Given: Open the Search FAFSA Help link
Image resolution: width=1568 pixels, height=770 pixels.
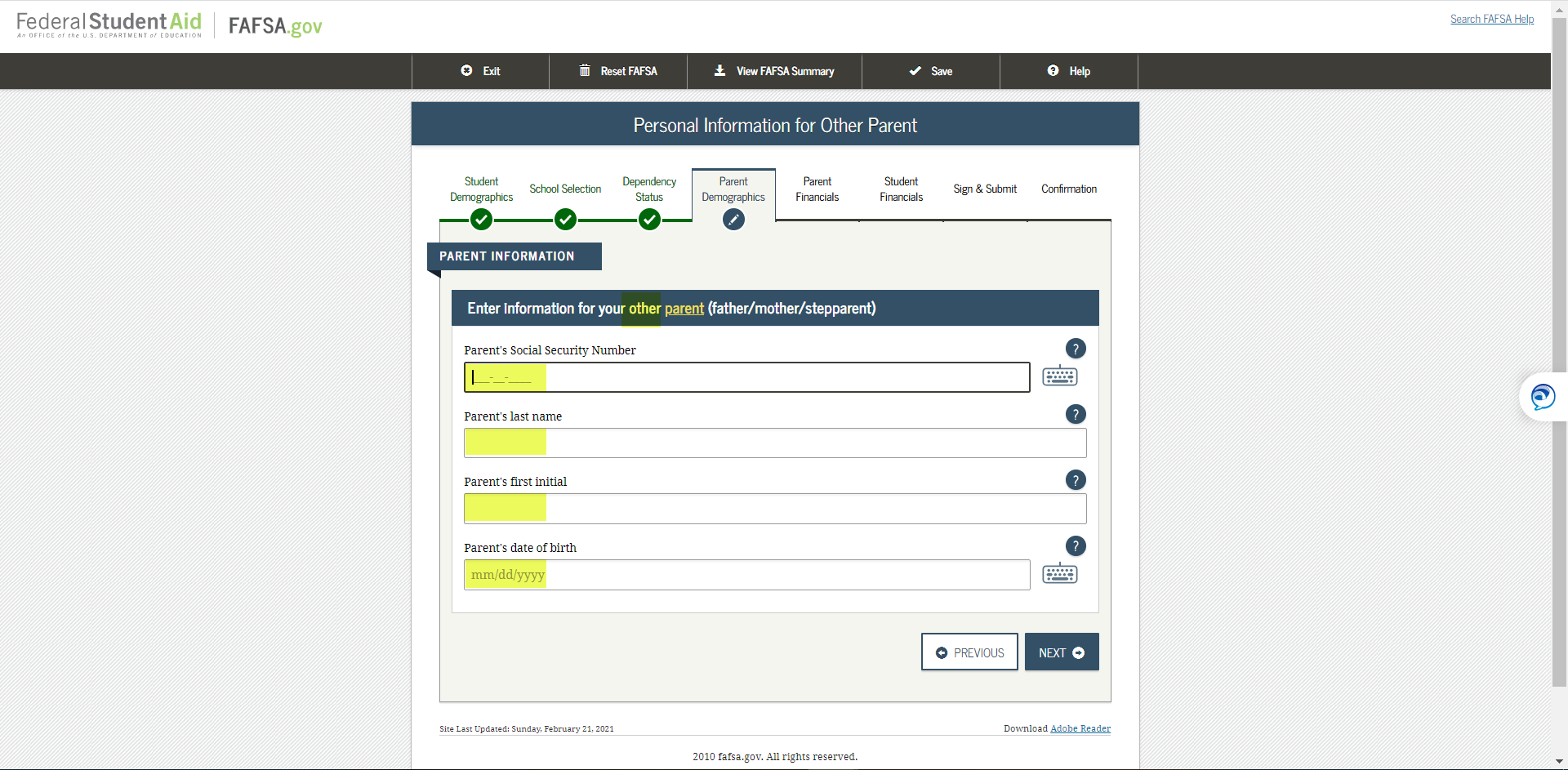Looking at the screenshot, I should click(1492, 19).
